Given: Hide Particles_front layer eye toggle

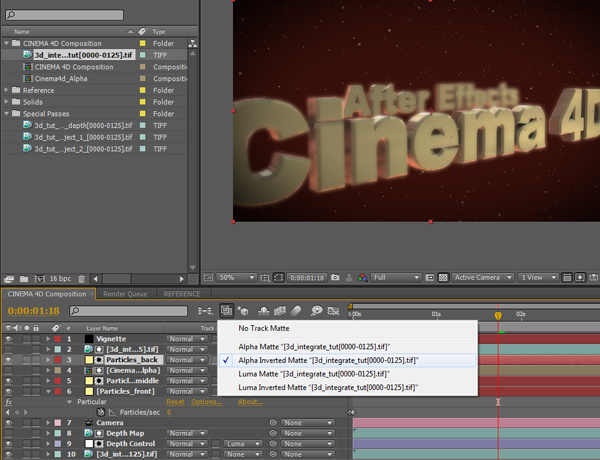Looking at the screenshot, I should pyautogui.click(x=8, y=391).
